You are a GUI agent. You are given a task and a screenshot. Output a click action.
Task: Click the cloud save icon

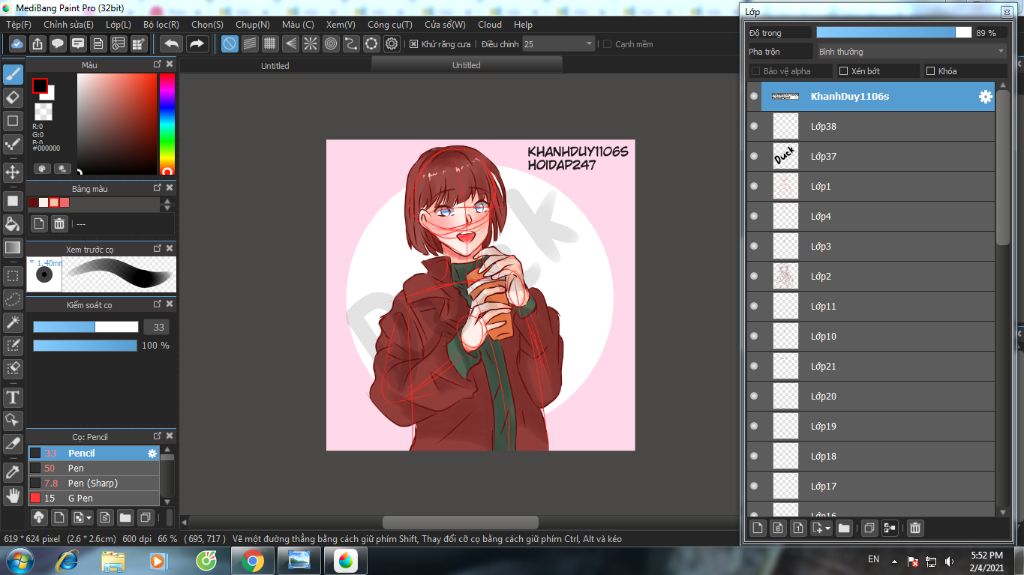click(x=17, y=44)
